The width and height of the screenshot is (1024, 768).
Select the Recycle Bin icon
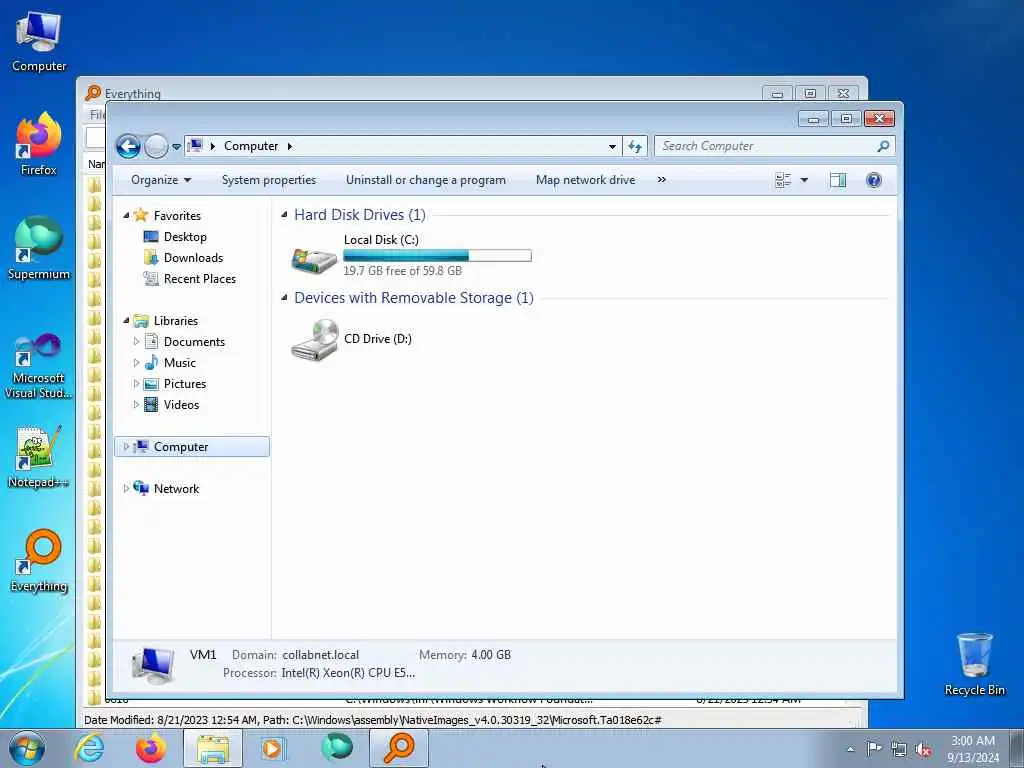tap(974, 665)
